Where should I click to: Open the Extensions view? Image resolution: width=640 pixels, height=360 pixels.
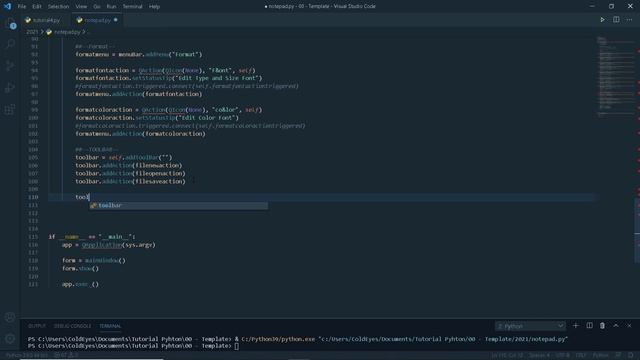click(10, 109)
